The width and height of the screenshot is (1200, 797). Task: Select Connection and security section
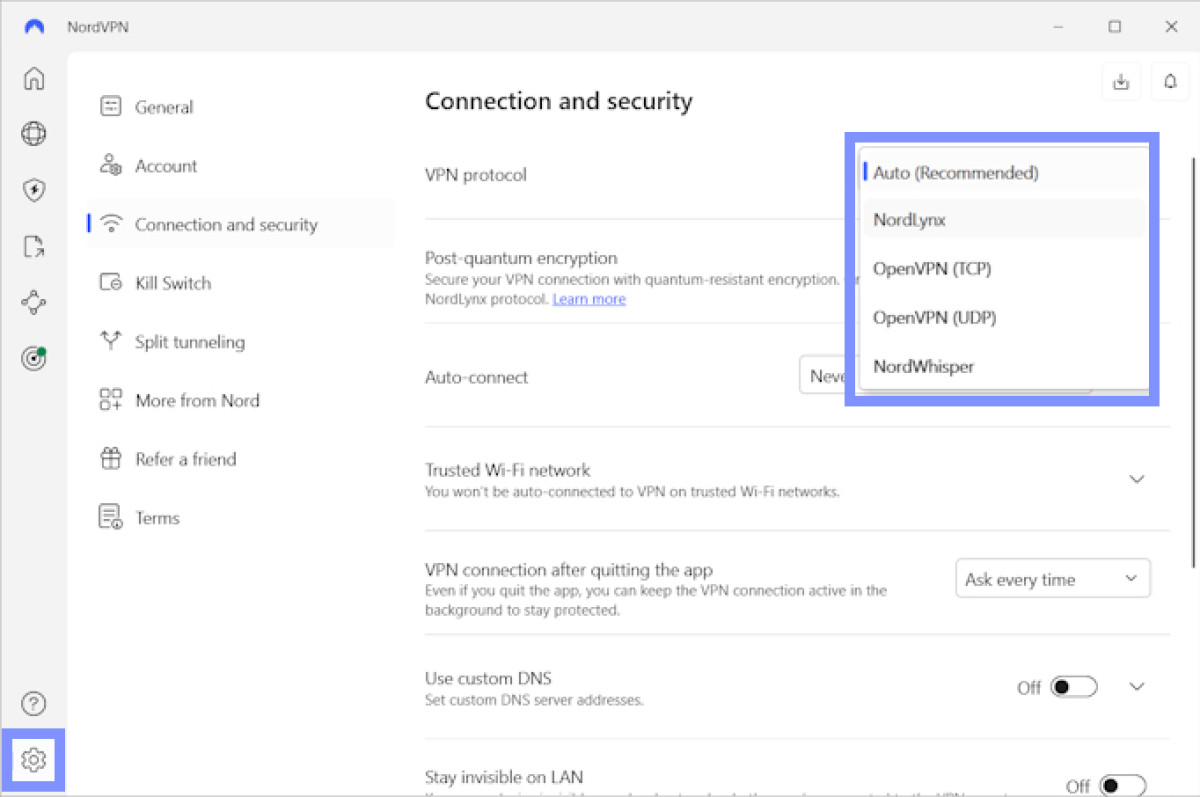(x=240, y=225)
